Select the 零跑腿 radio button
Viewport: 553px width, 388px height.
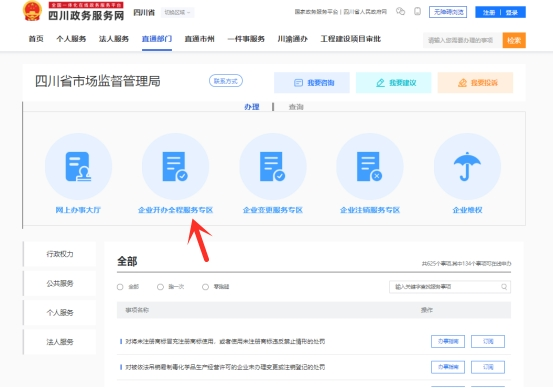205,287
